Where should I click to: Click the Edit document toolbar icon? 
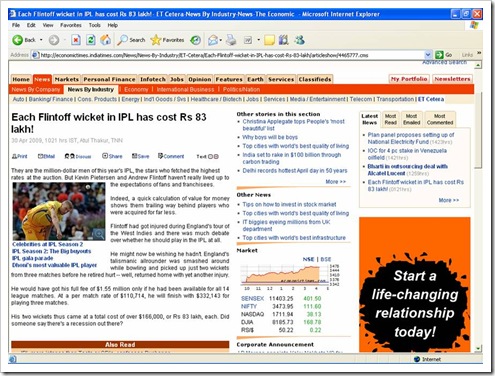(x=248, y=40)
